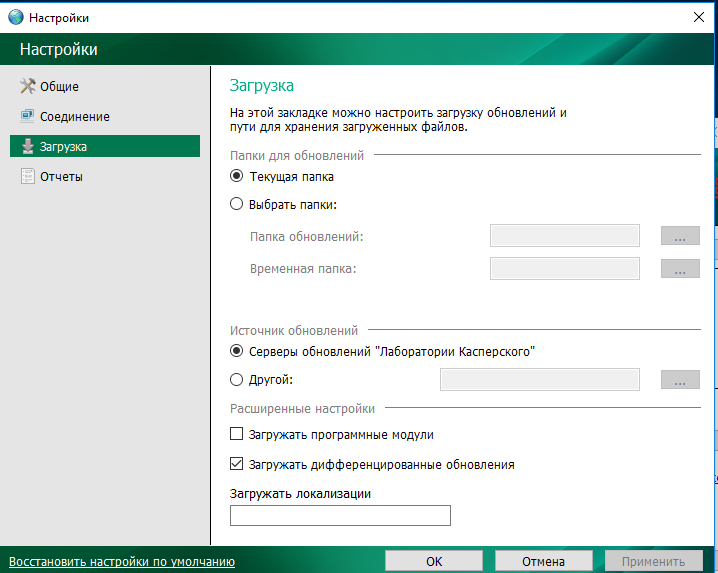Click the Папка обновлений: label
Viewport: 718px width, 573px height.
click(306, 237)
